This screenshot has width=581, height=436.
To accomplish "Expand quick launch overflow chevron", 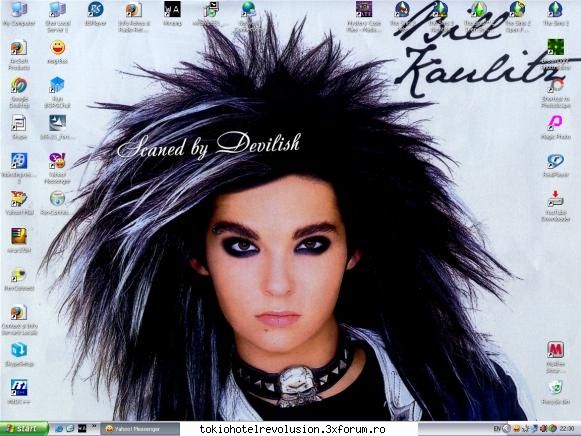I will click(x=94, y=427).
